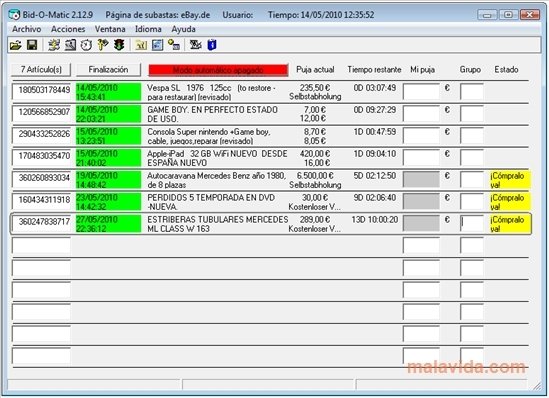Click the 7 Artículo(s) button
The width and height of the screenshot is (549, 398).
pos(41,70)
